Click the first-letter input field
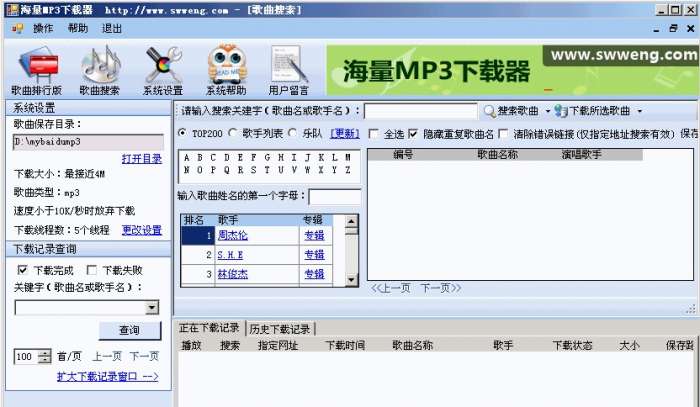 click(x=335, y=197)
